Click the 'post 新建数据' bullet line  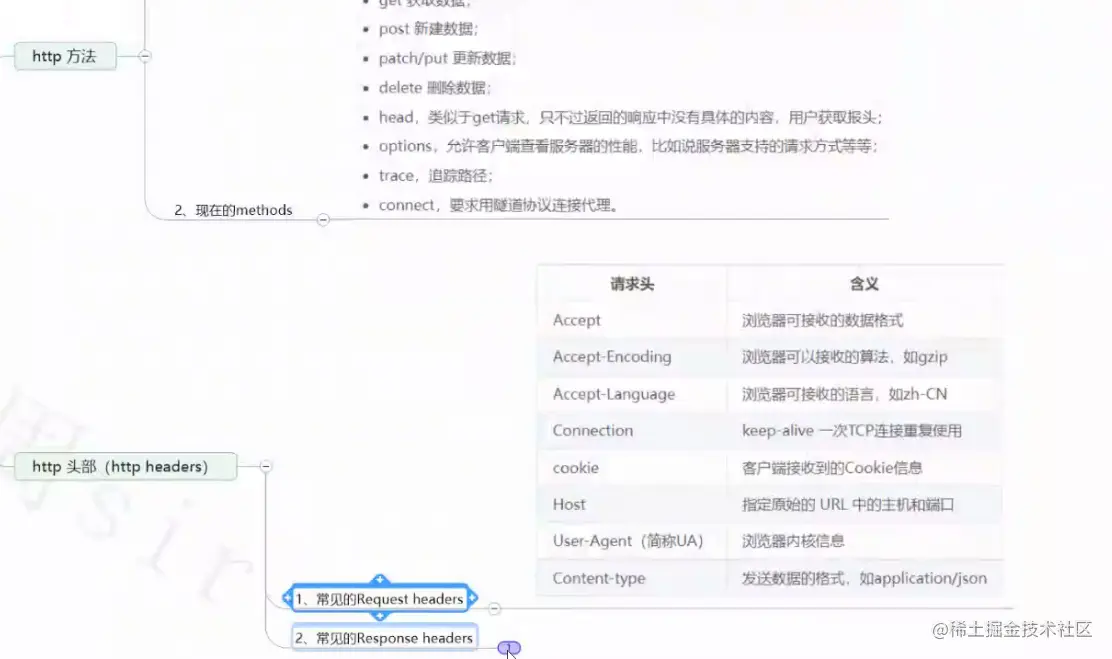coord(428,29)
